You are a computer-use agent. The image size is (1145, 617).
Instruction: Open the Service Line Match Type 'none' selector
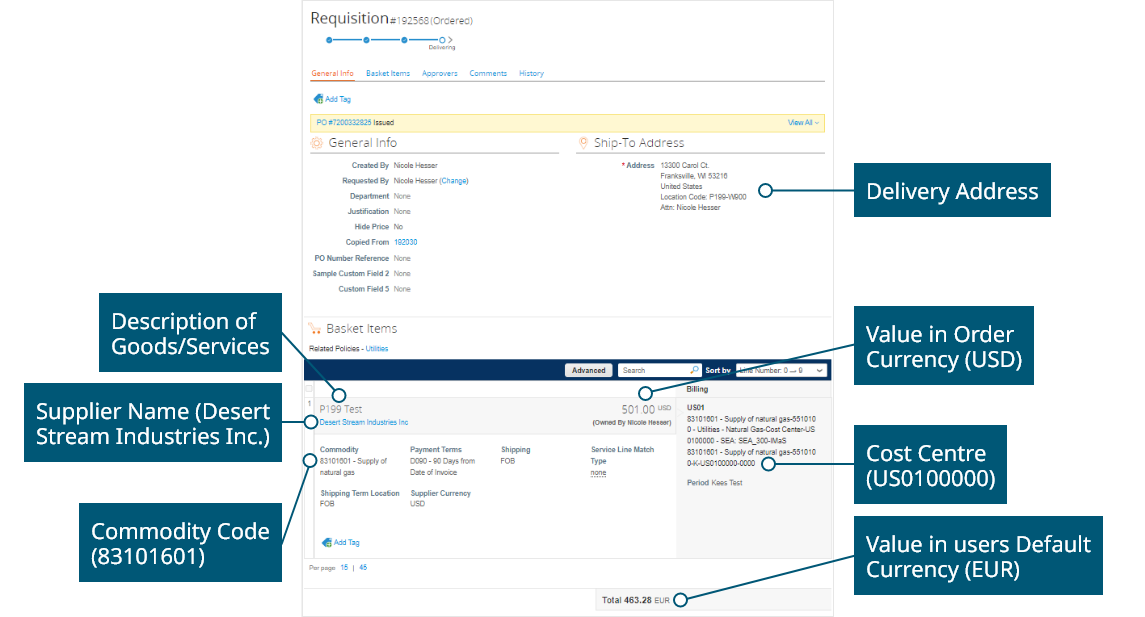coord(598,473)
